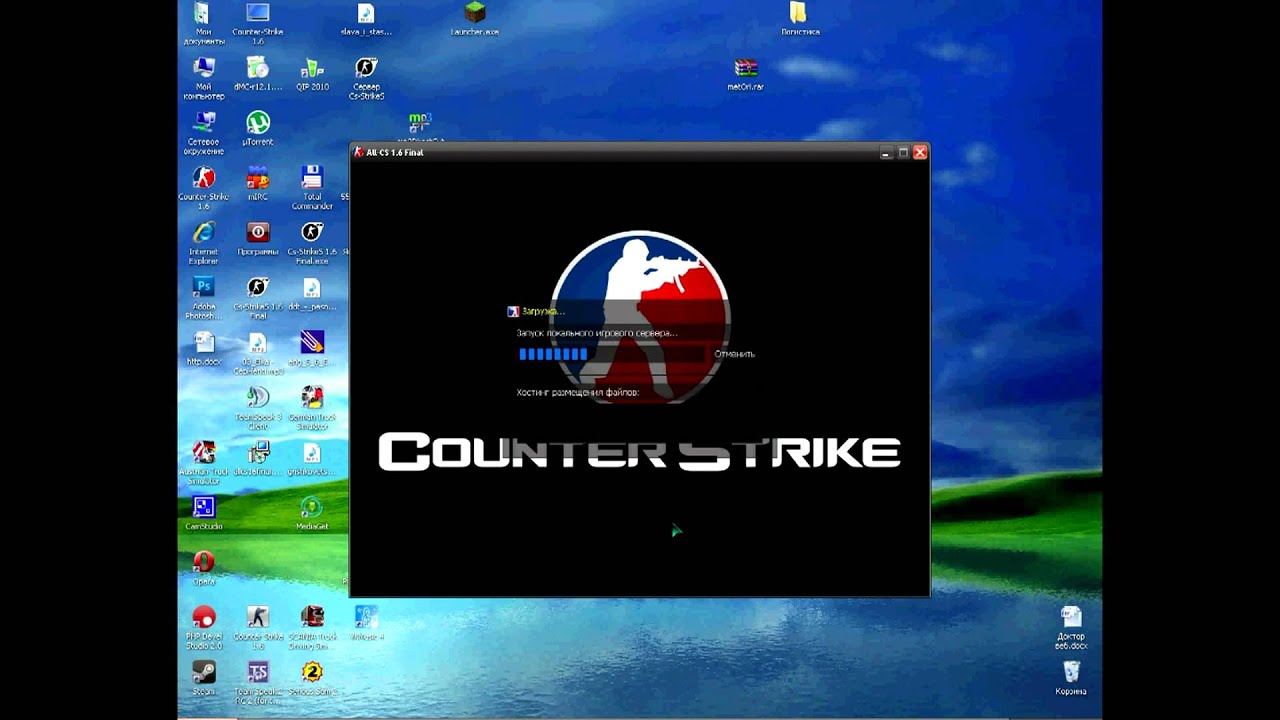Click the Counter-Strike circular logo
This screenshot has height=720, width=1280.
click(640, 316)
